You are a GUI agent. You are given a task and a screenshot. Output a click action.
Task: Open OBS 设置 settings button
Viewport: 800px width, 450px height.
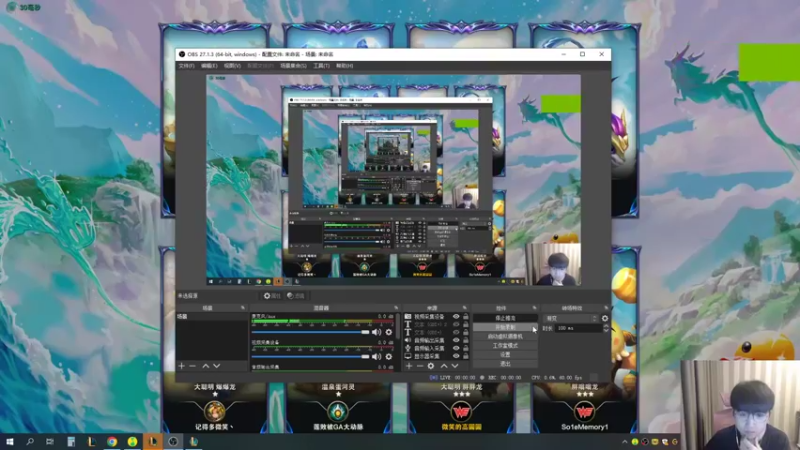[505, 355]
